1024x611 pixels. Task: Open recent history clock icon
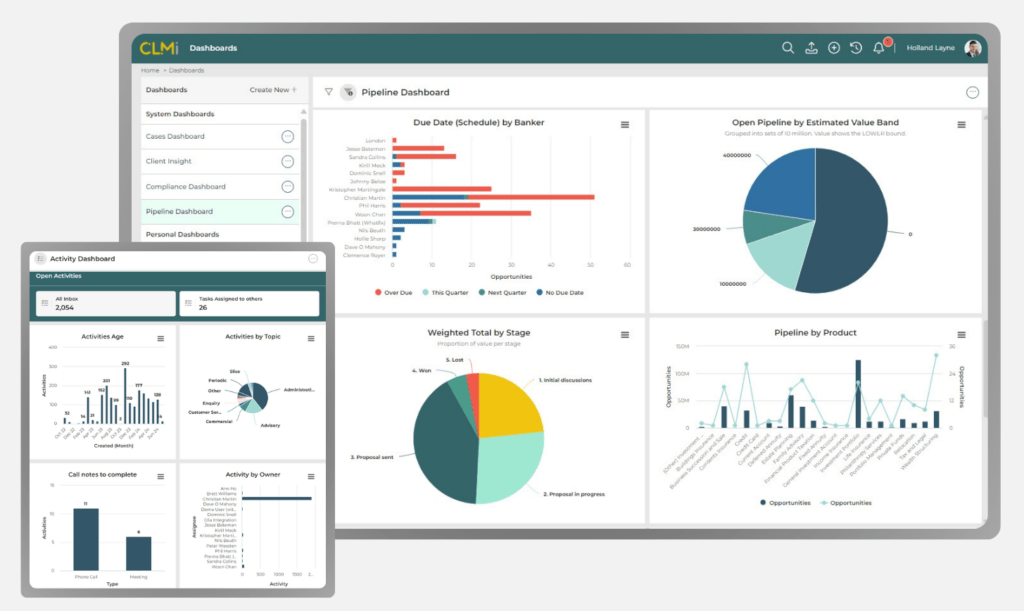[x=856, y=48]
